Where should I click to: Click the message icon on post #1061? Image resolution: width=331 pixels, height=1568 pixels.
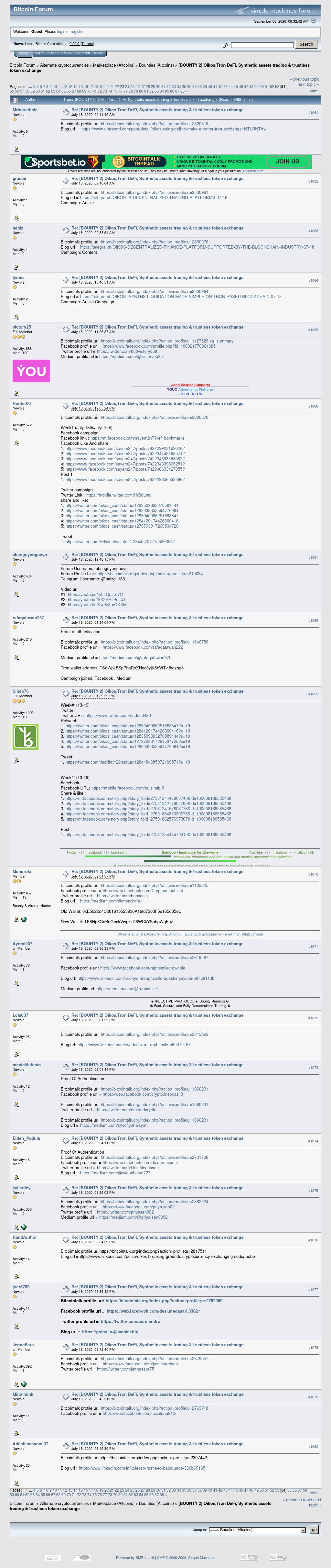tap(66, 112)
